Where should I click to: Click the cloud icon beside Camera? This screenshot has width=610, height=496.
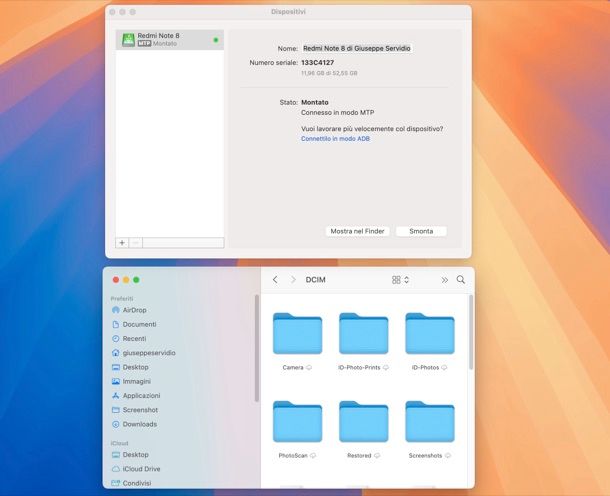coord(309,368)
